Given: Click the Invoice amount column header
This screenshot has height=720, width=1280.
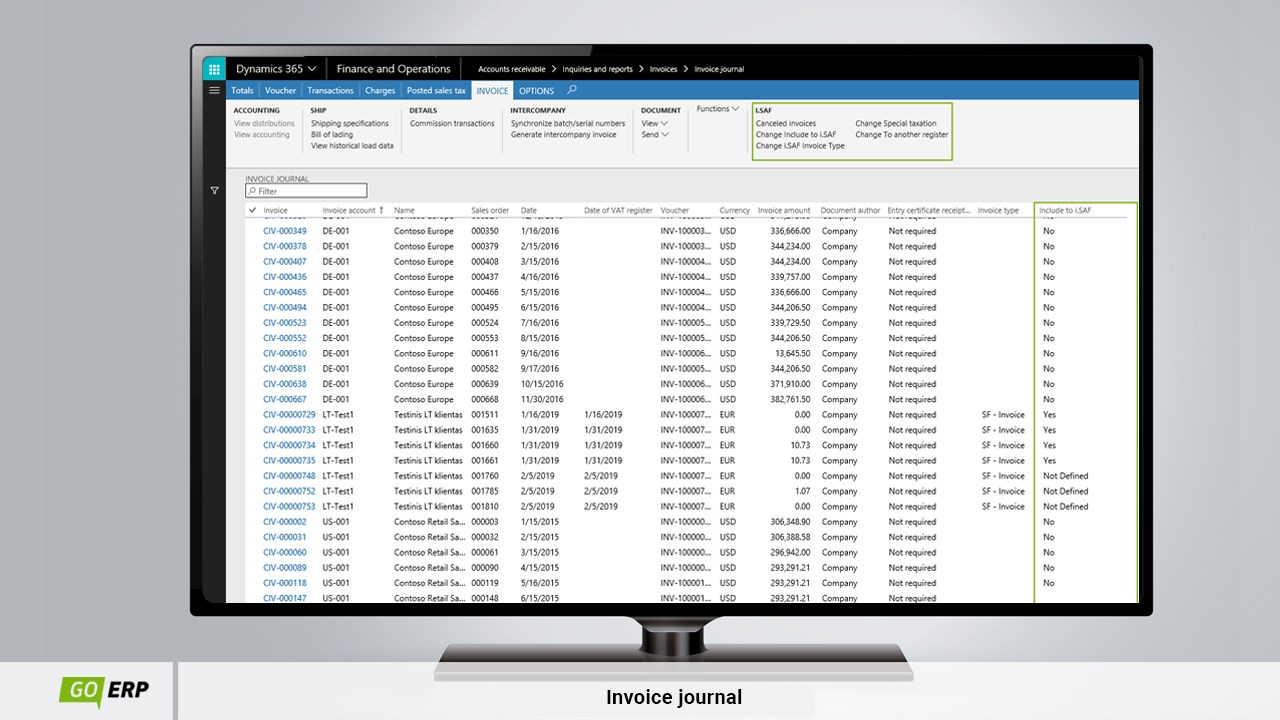Looking at the screenshot, I should tap(784, 210).
